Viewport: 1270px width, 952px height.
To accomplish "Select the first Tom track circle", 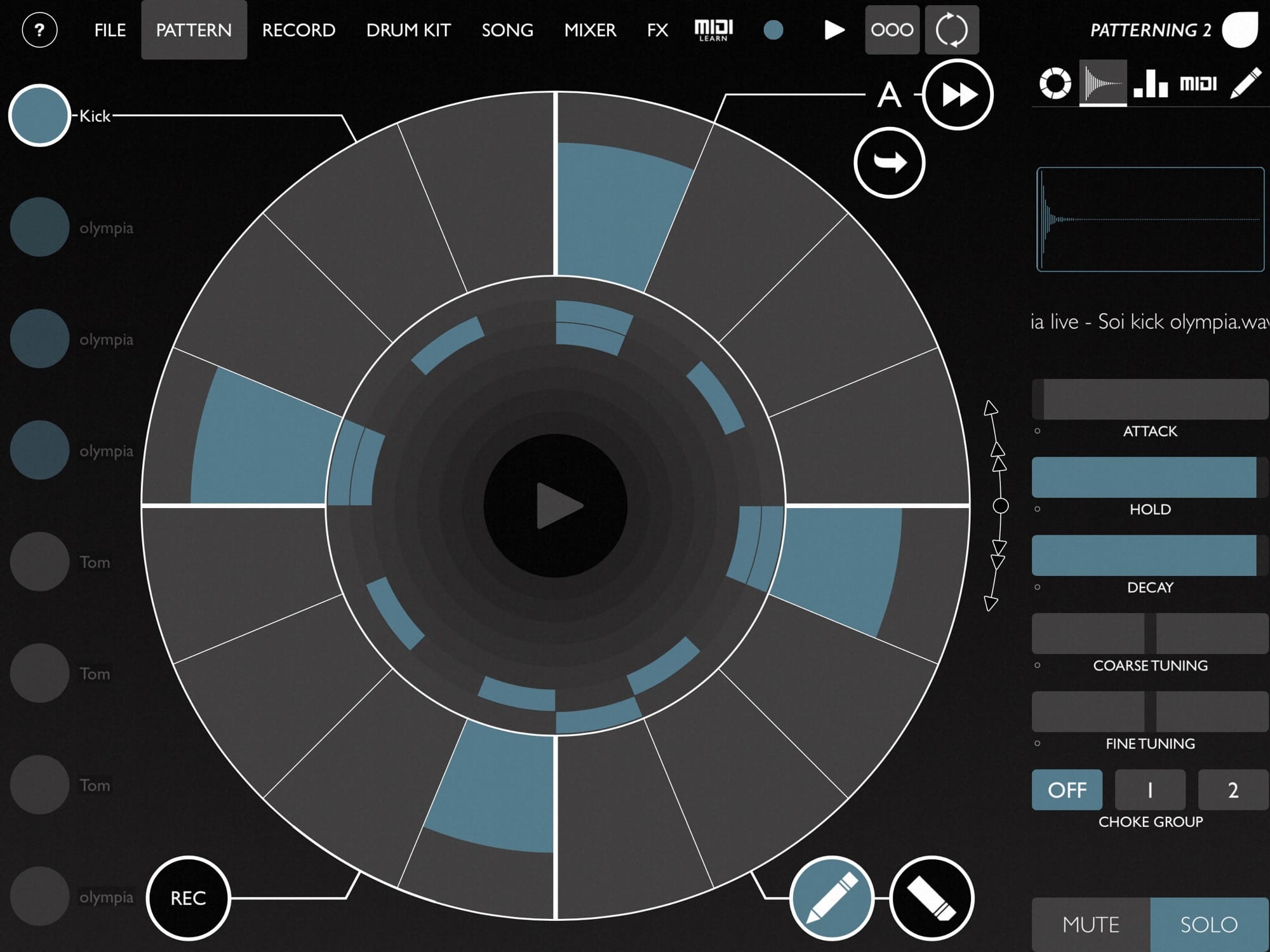I will (x=39, y=561).
